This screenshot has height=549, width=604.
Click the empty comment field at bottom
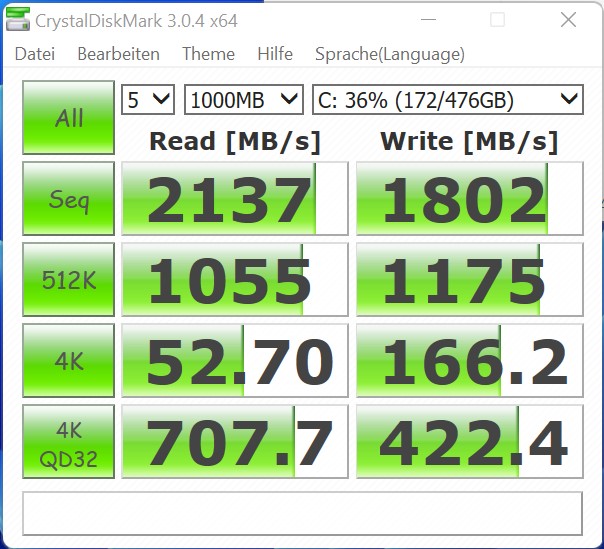click(x=302, y=513)
